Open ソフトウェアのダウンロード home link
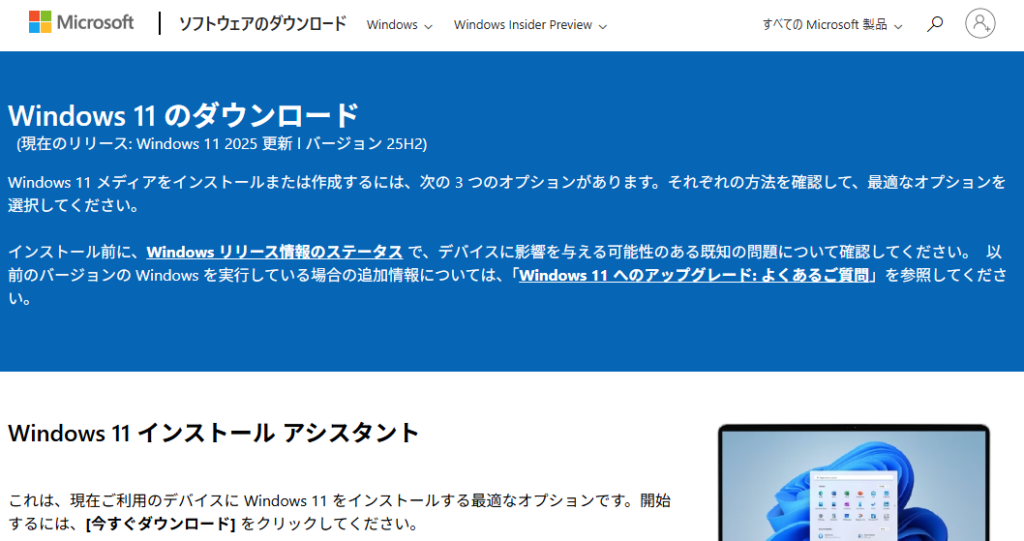The width and height of the screenshot is (1024, 541). click(262, 24)
